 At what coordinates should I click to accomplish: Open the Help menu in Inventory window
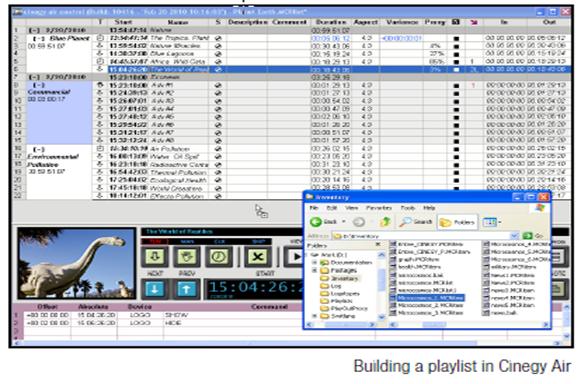(x=429, y=208)
